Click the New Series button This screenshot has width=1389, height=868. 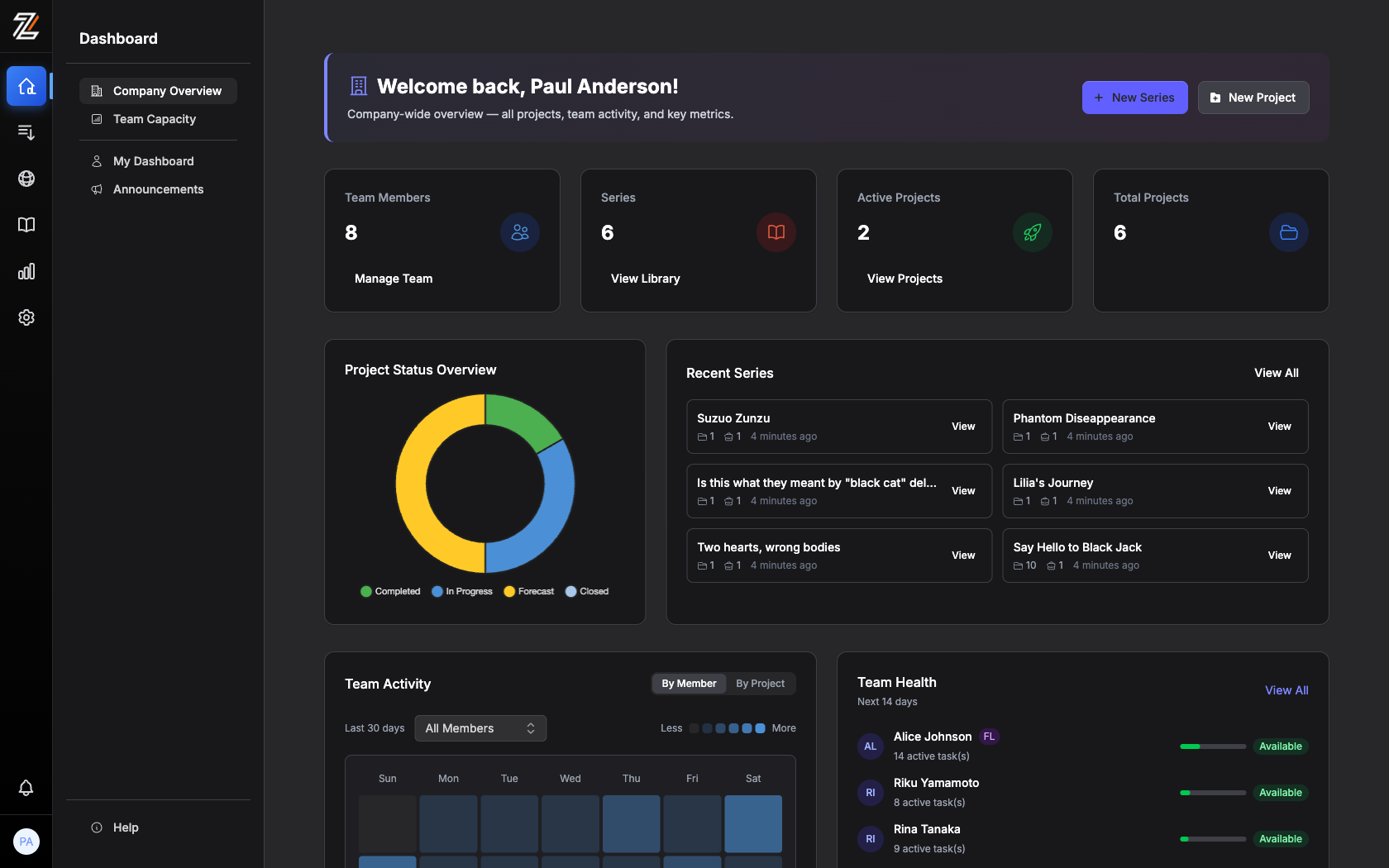[x=1134, y=98]
